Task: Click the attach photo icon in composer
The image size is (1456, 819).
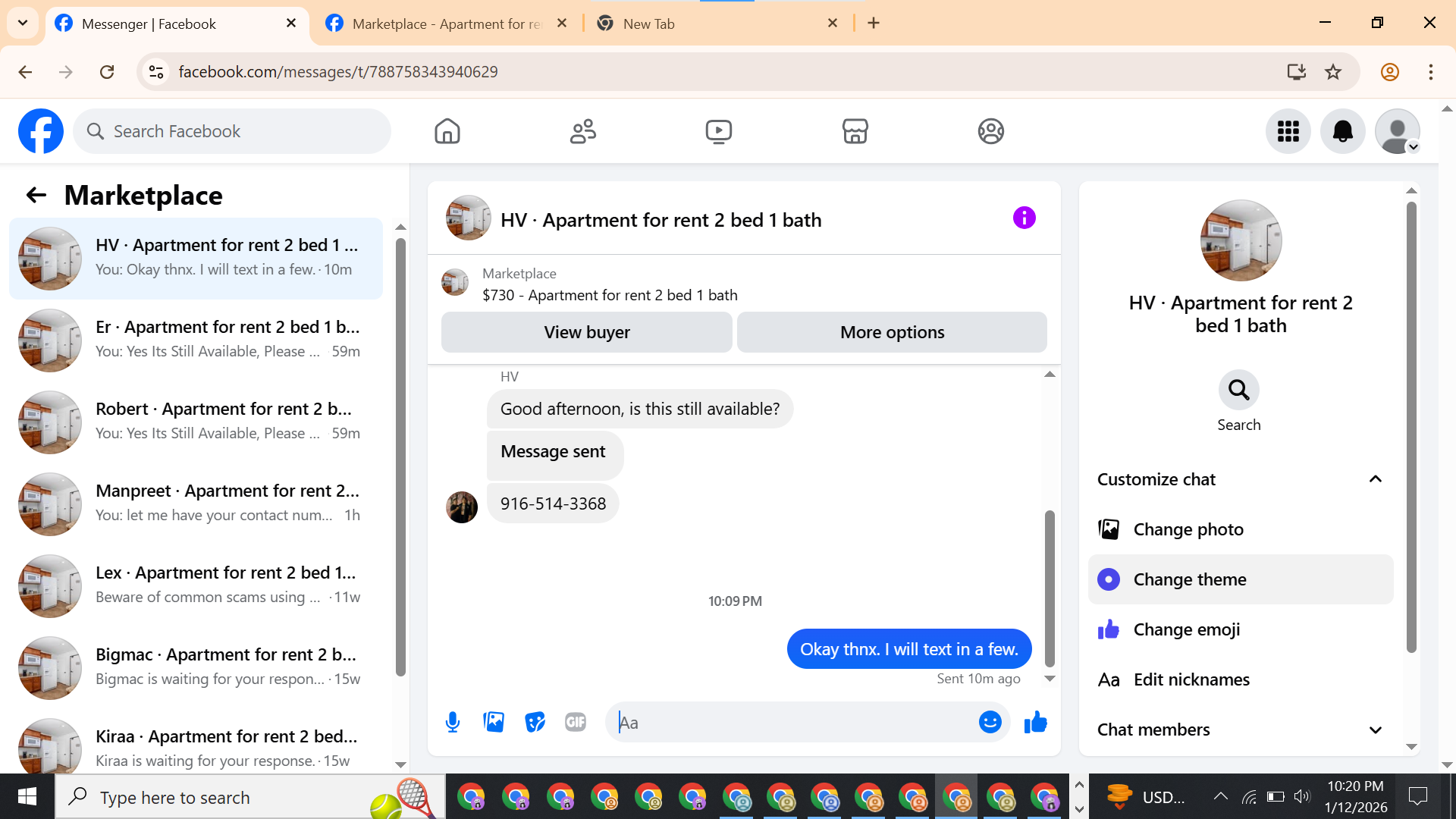Action: [x=494, y=722]
